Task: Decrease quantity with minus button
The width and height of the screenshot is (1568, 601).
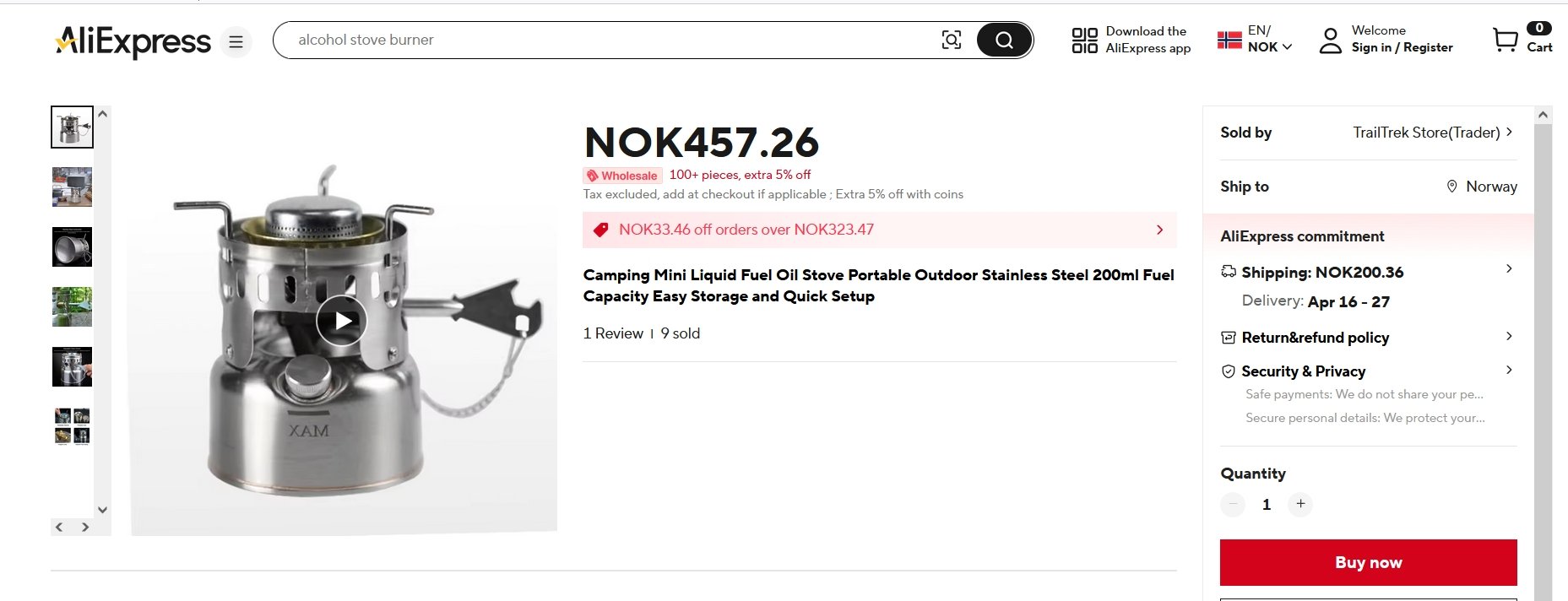Action: click(1233, 504)
